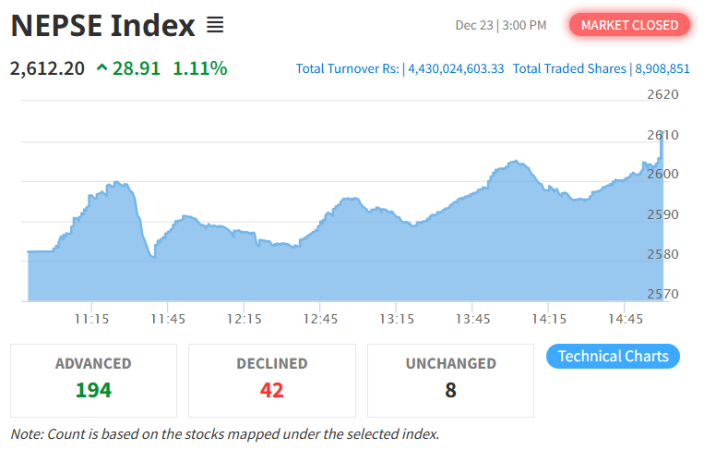Image resolution: width=704 pixels, height=450 pixels.
Task: Click the green up-arrow change indicator
Action: click(x=102, y=69)
